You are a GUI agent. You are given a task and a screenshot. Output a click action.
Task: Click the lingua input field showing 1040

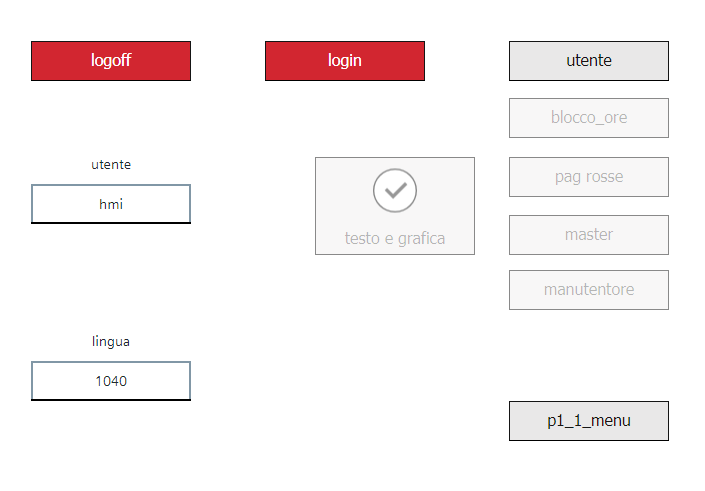pos(111,381)
